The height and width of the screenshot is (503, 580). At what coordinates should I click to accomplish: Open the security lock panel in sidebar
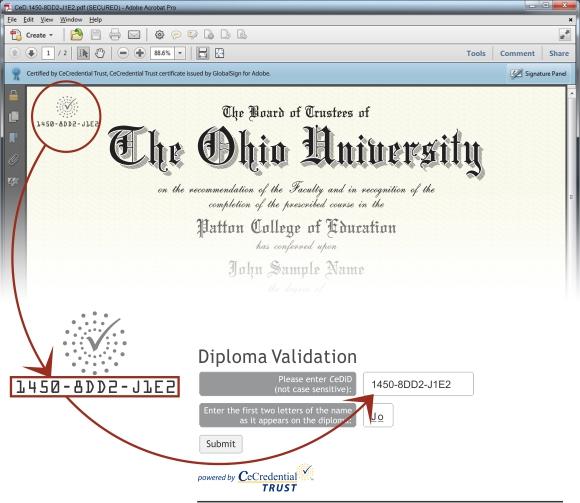click(x=13, y=95)
